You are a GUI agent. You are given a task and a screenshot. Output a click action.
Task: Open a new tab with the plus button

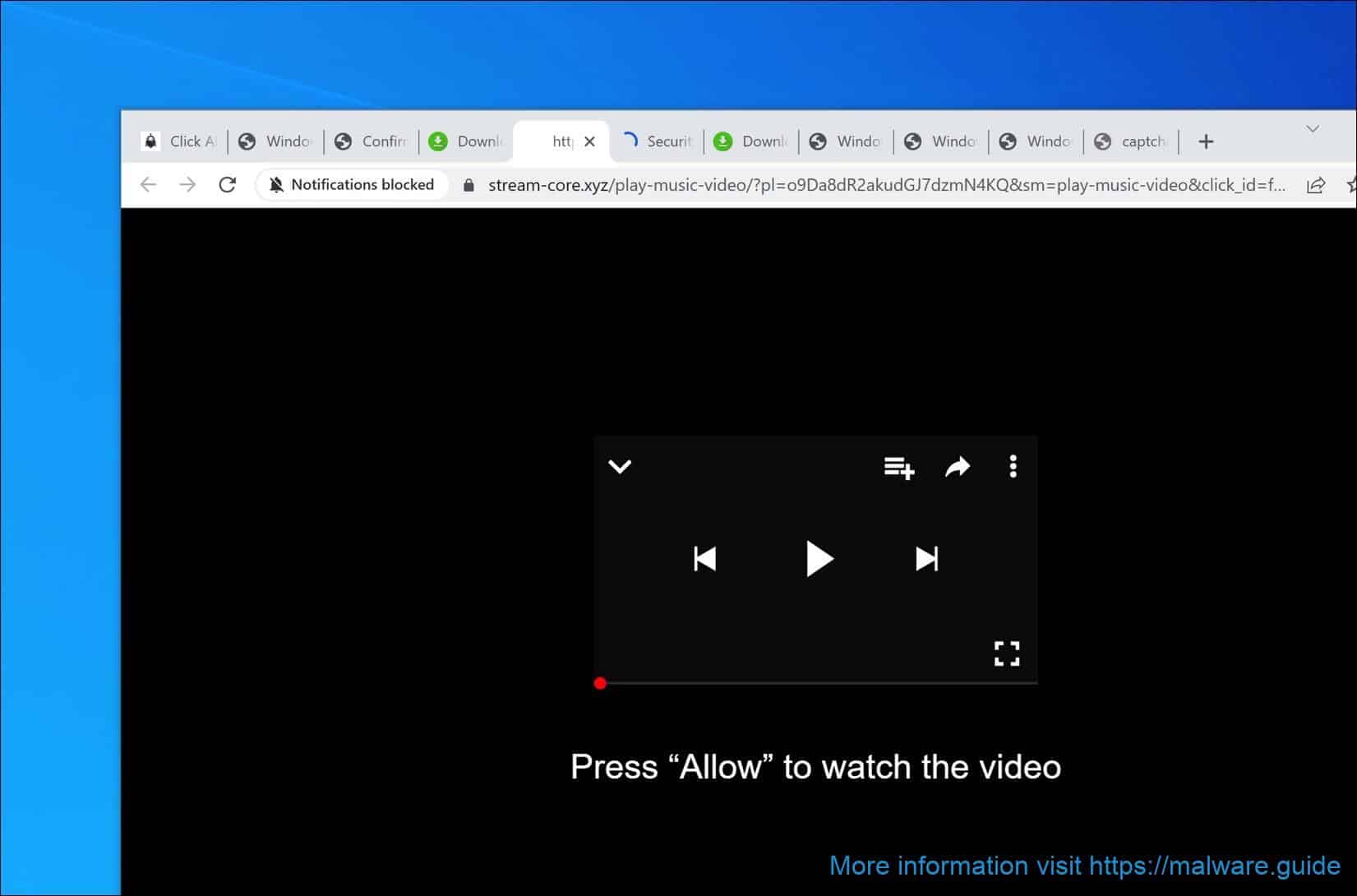[x=1205, y=141]
